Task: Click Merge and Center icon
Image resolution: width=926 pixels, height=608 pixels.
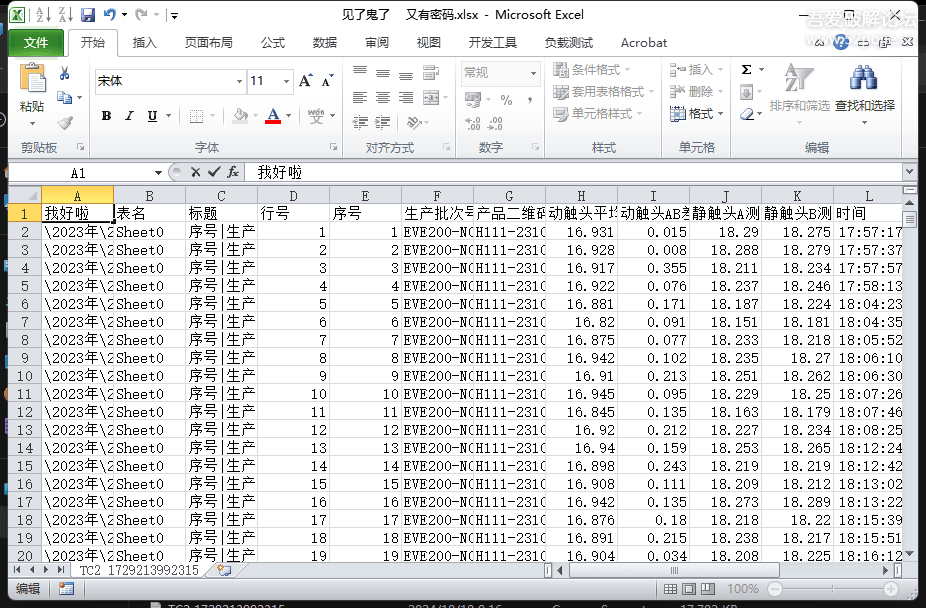Action: coord(431,97)
